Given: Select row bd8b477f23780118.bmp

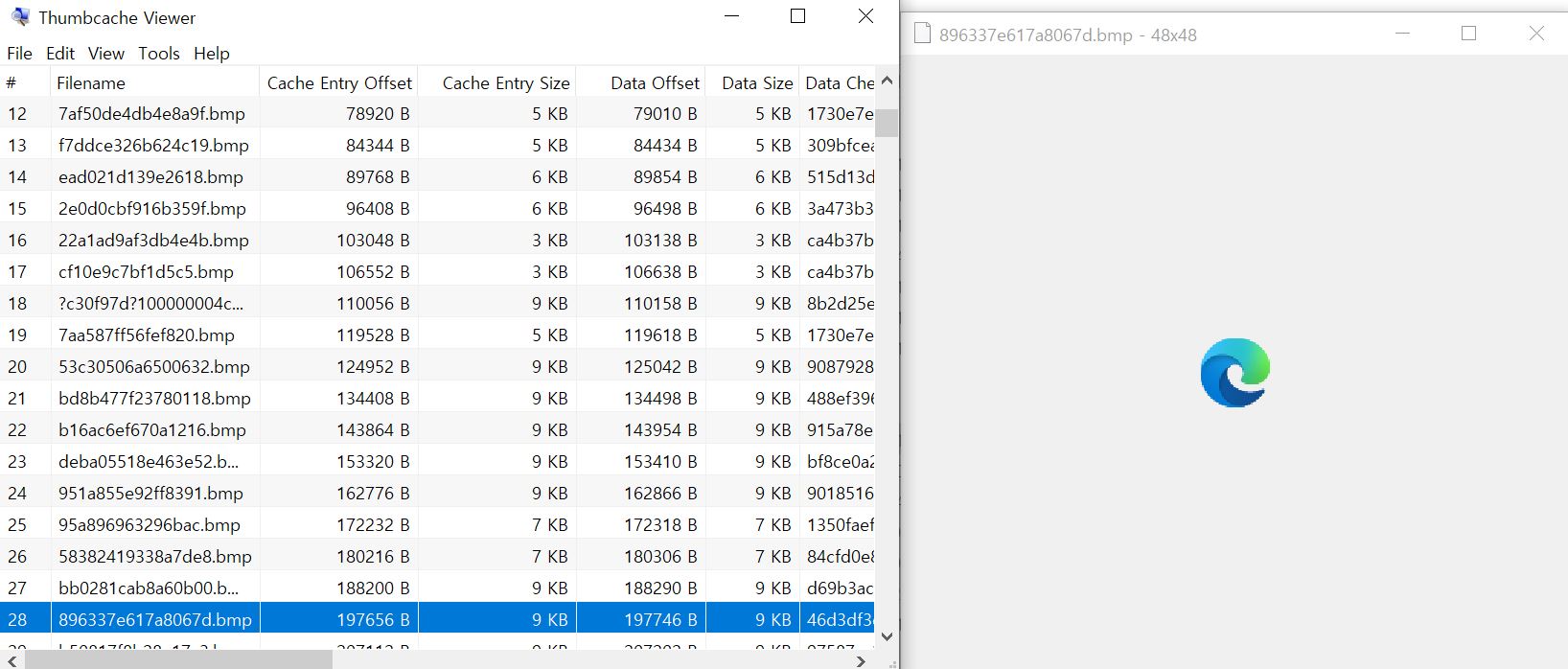Looking at the screenshot, I should click(437, 398).
